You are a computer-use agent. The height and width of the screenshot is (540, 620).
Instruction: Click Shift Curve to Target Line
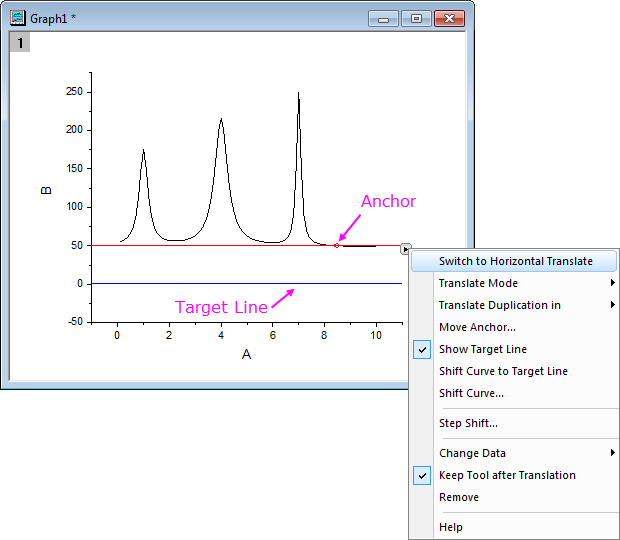pyautogui.click(x=503, y=371)
